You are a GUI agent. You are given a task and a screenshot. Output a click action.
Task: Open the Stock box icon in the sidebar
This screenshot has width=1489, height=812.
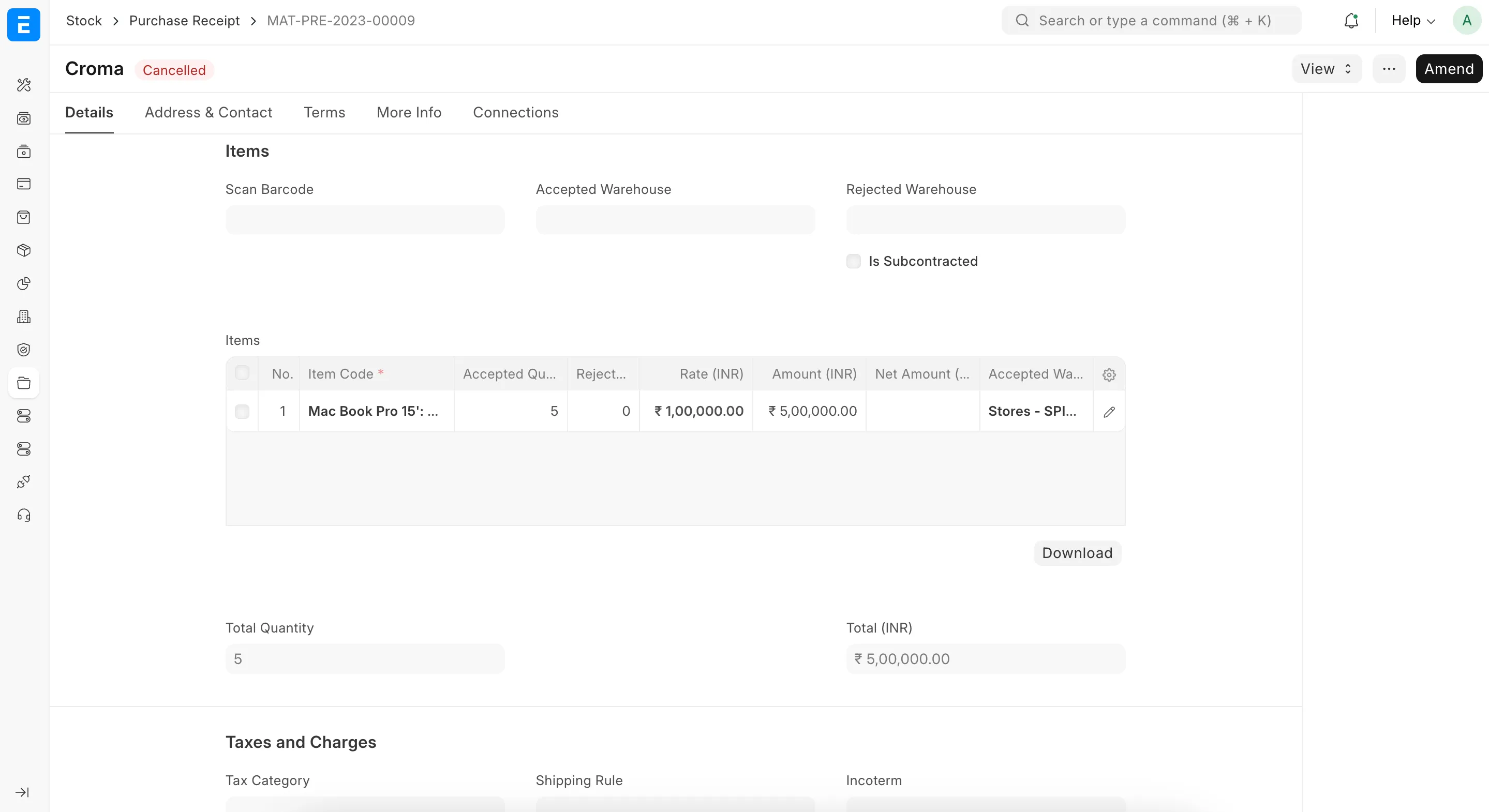click(x=24, y=250)
